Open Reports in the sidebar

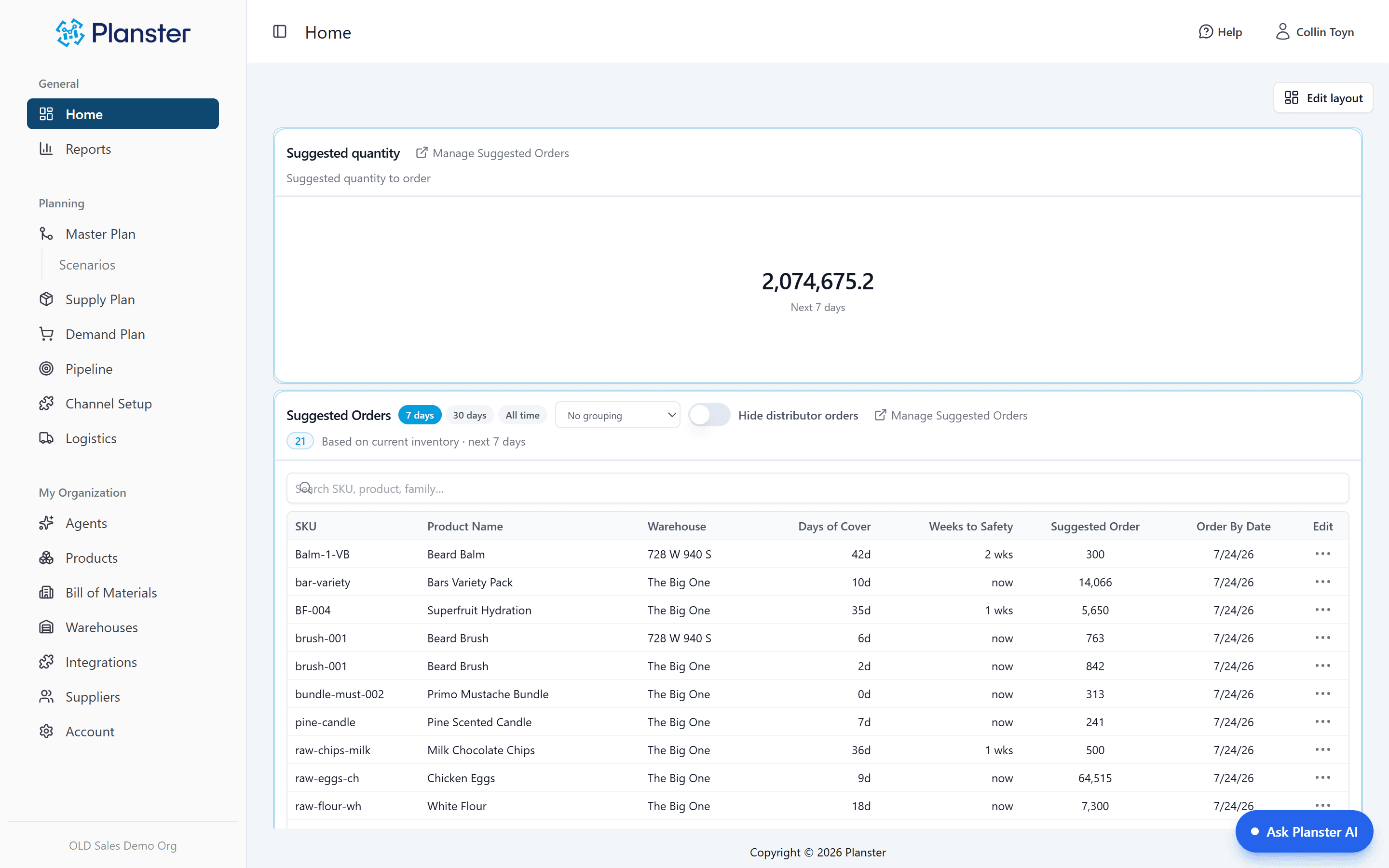[x=123, y=149]
